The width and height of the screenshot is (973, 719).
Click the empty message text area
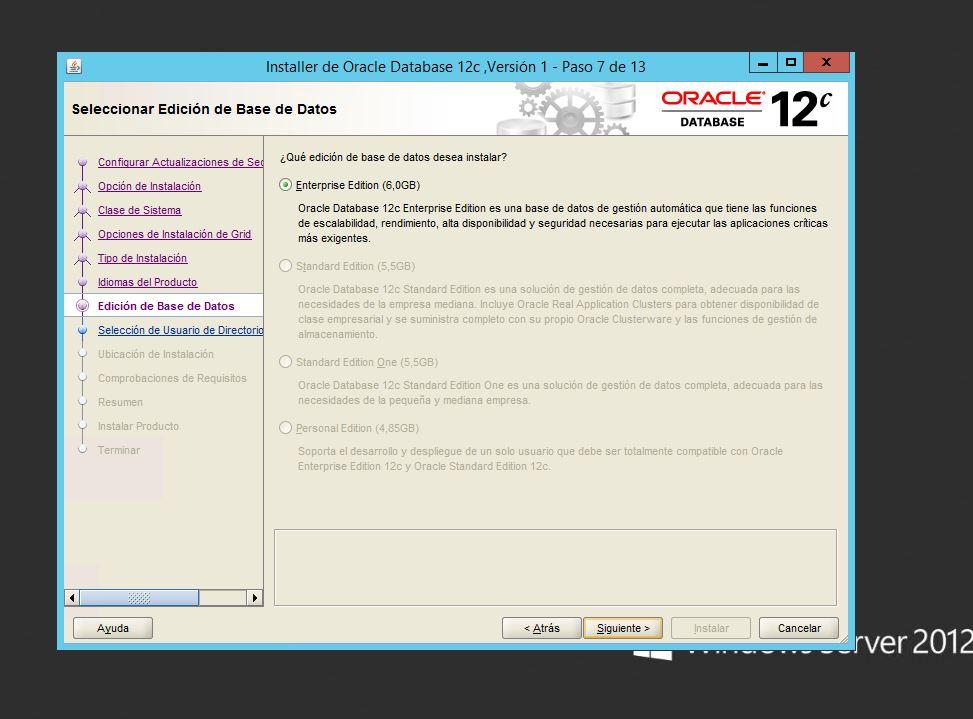pos(555,567)
